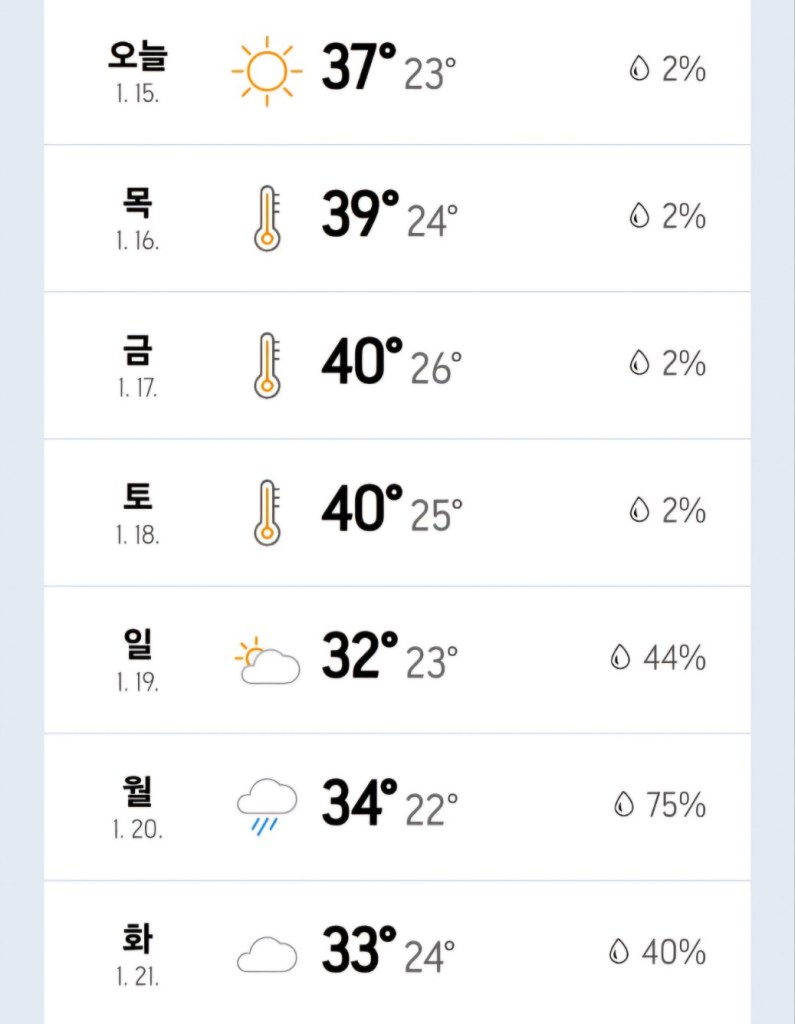795x1024 pixels.
Task: Open the 목 1. 16. day label
Action: coord(137,217)
